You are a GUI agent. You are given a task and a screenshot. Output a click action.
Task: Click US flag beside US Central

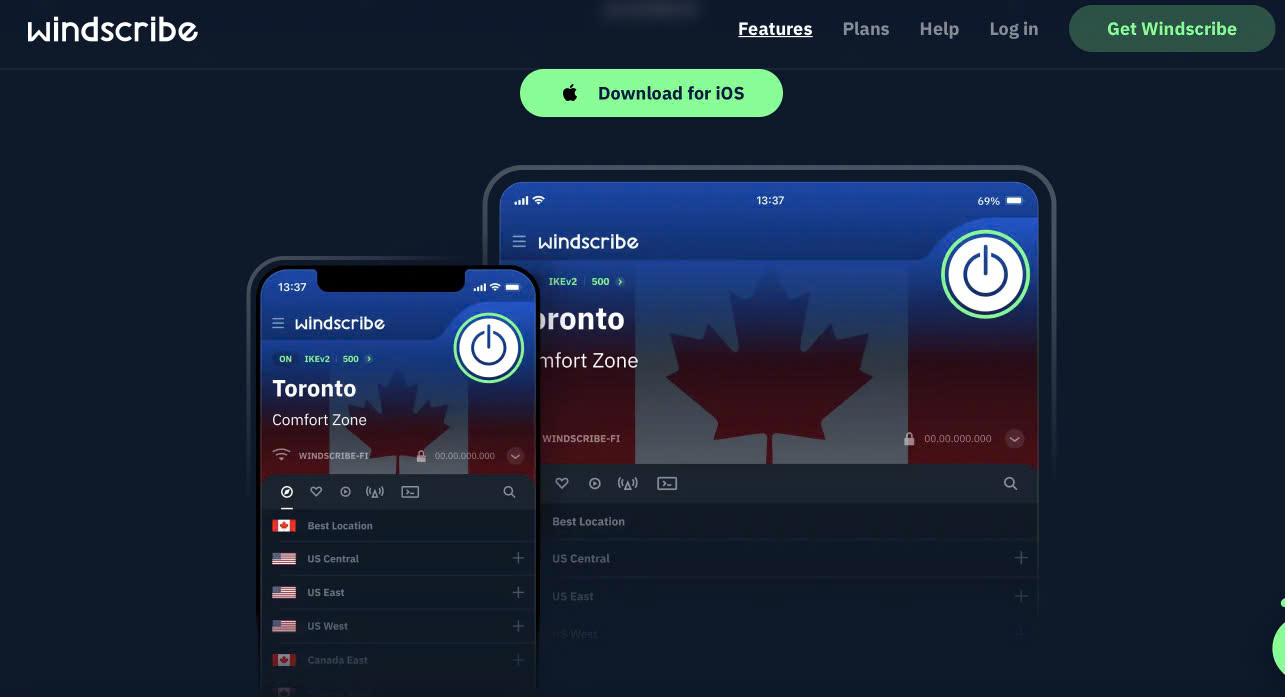click(284, 559)
